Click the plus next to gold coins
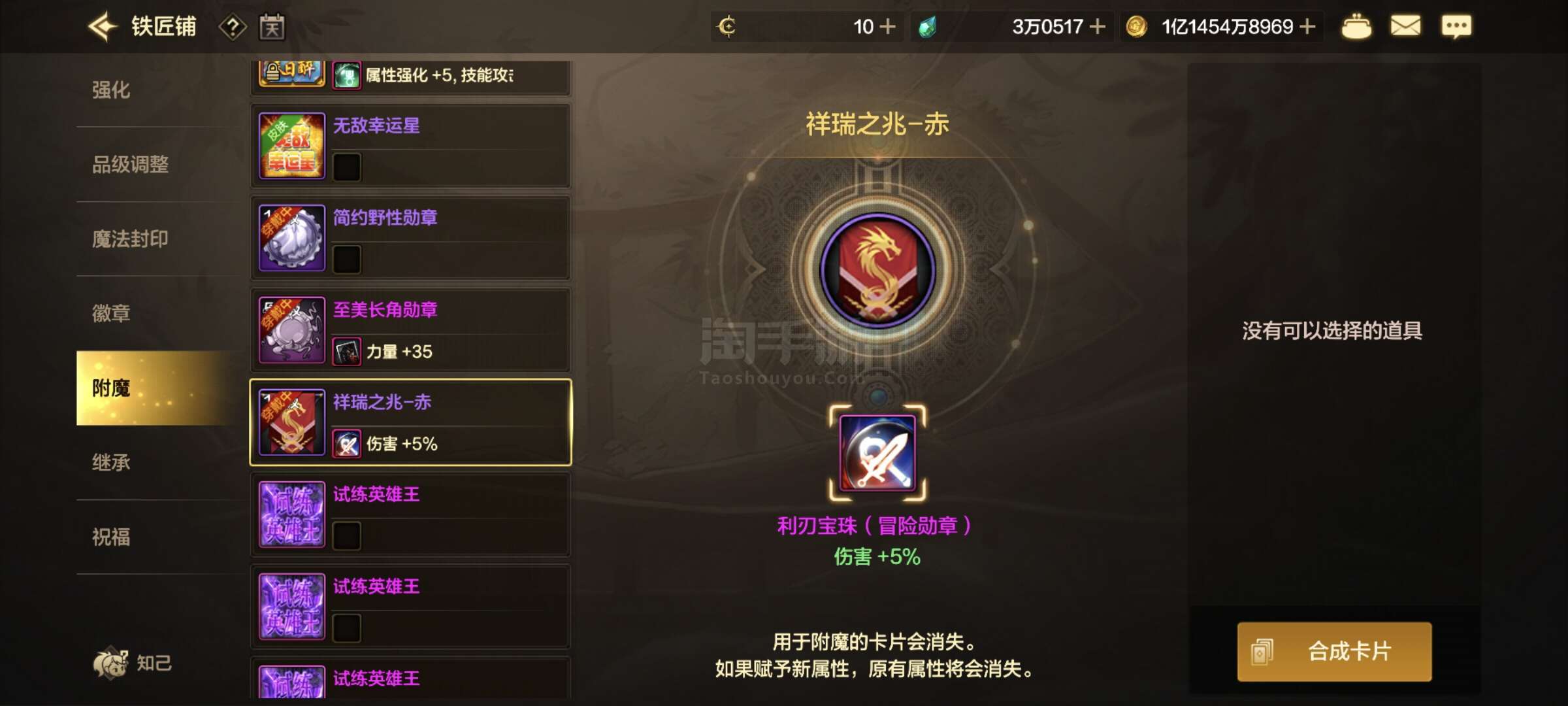 (1307, 26)
